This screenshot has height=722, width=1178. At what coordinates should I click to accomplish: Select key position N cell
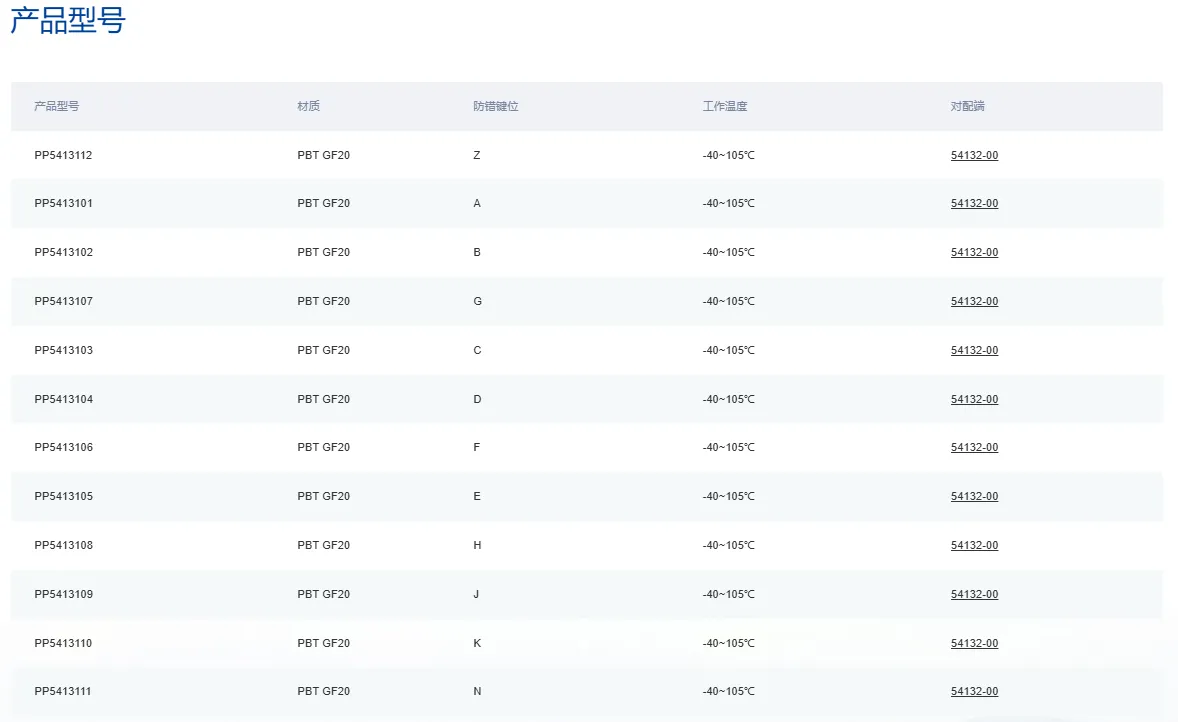[x=477, y=691]
